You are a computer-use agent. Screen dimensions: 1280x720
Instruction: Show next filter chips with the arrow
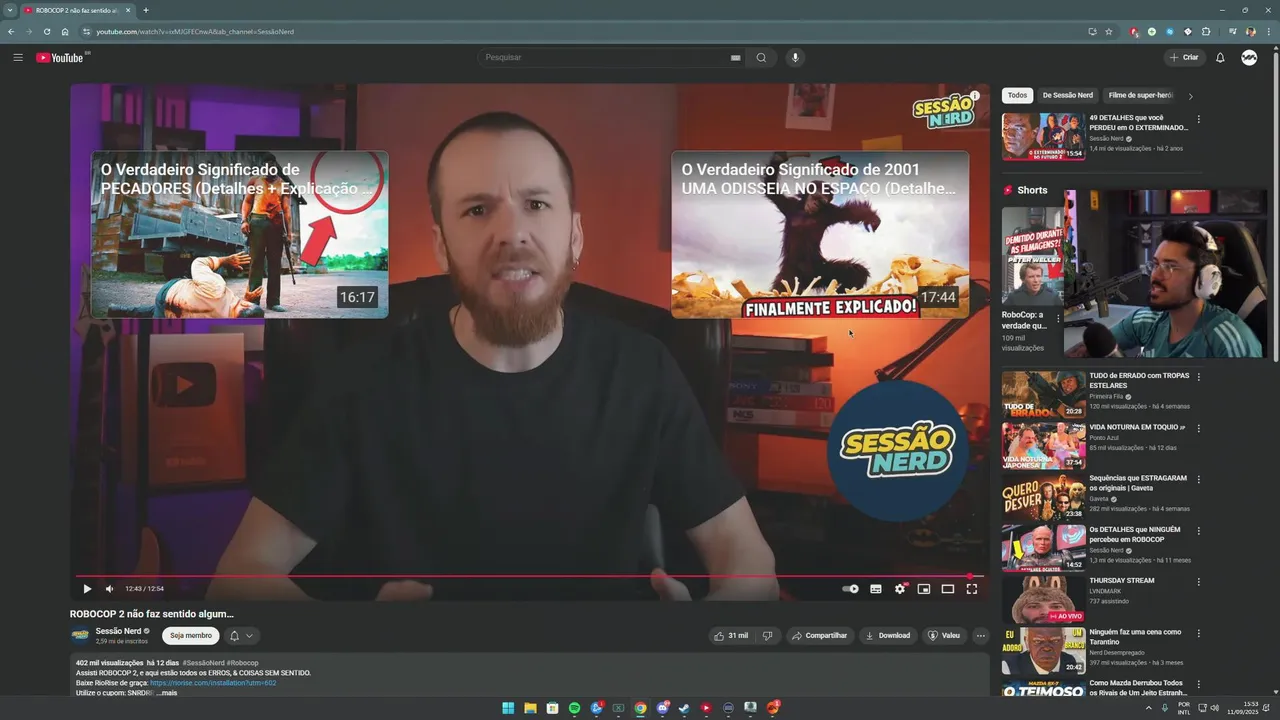(x=1190, y=96)
